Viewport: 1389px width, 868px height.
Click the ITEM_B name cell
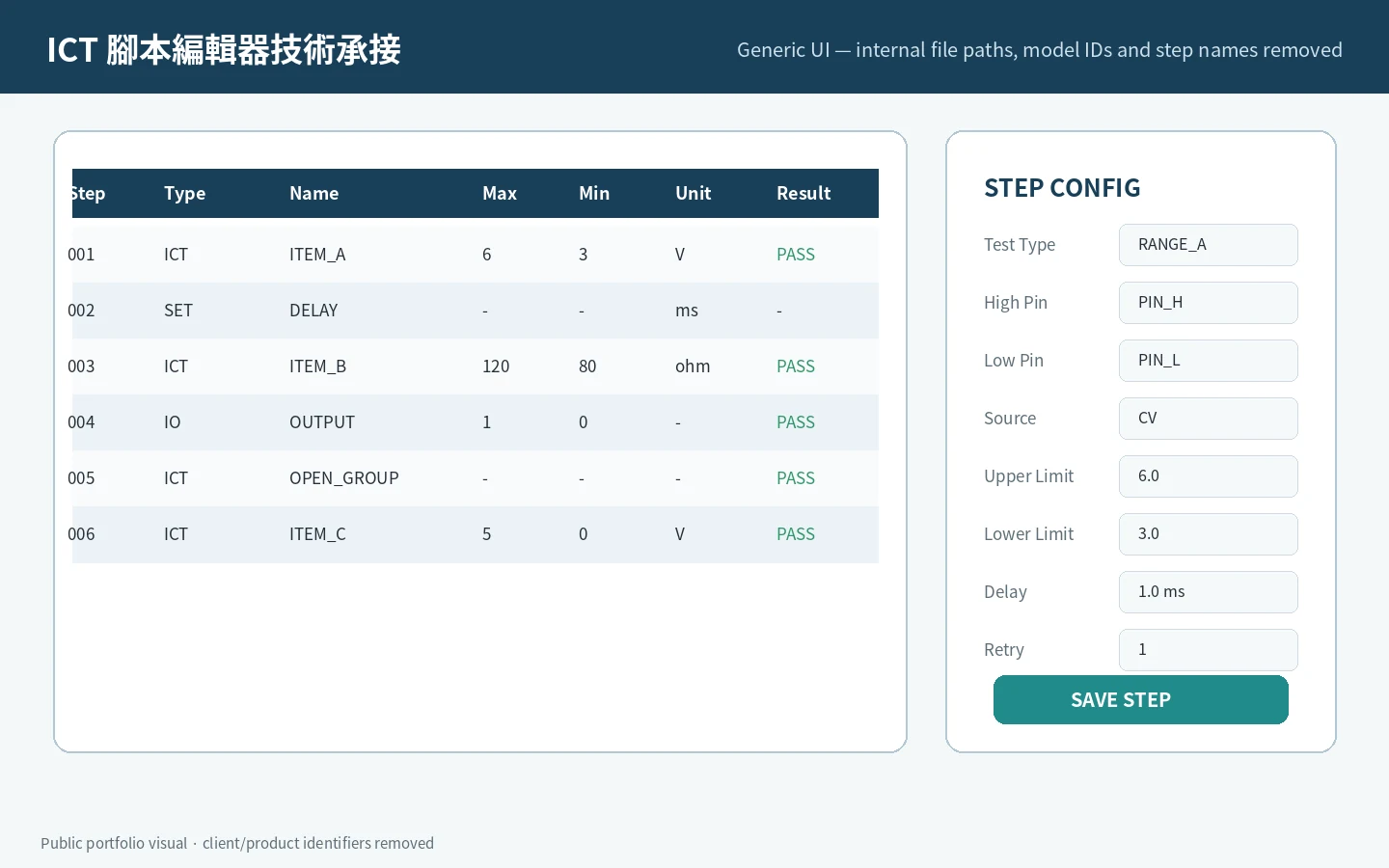point(317,366)
